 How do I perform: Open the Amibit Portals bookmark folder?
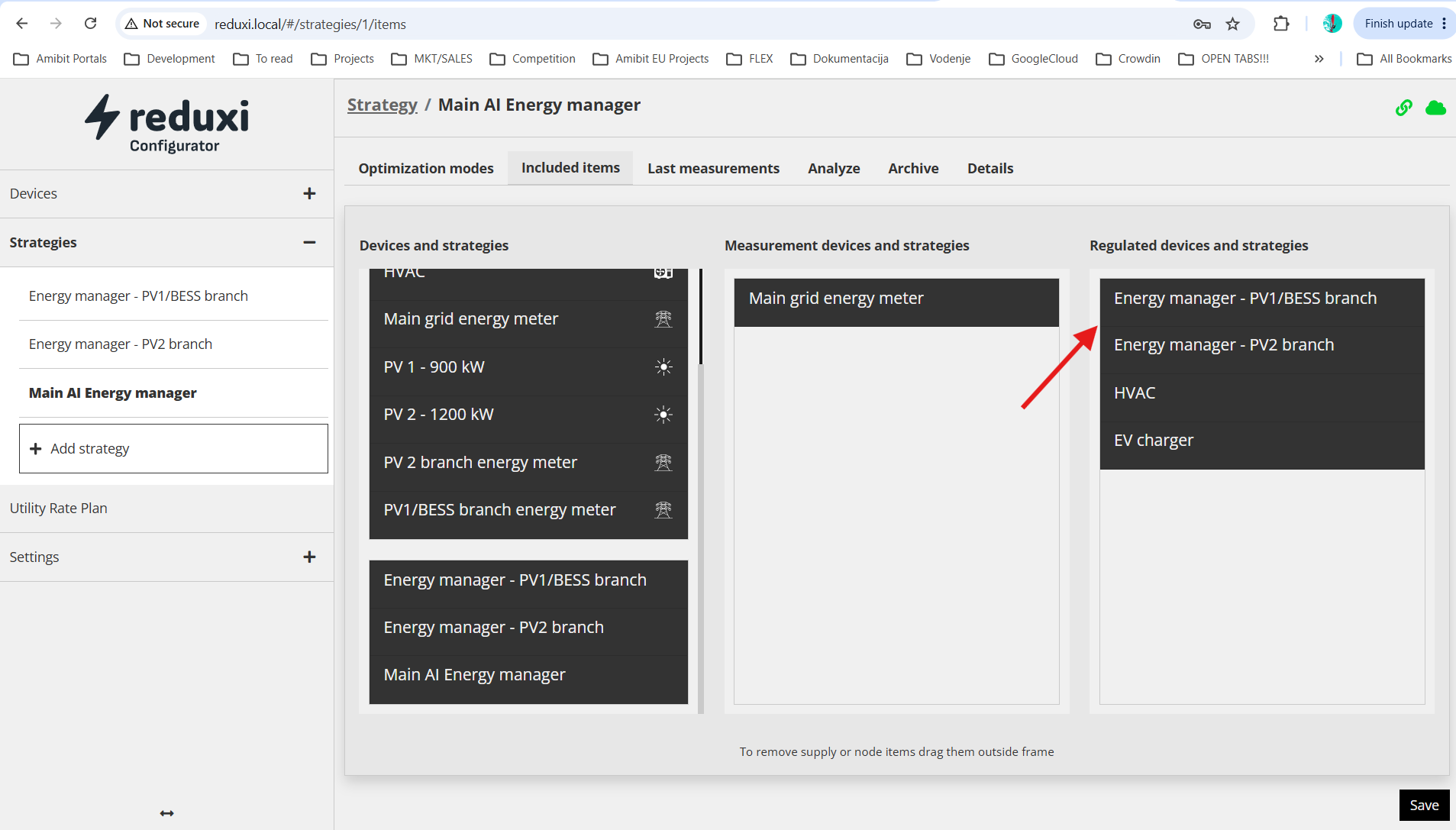coord(60,59)
